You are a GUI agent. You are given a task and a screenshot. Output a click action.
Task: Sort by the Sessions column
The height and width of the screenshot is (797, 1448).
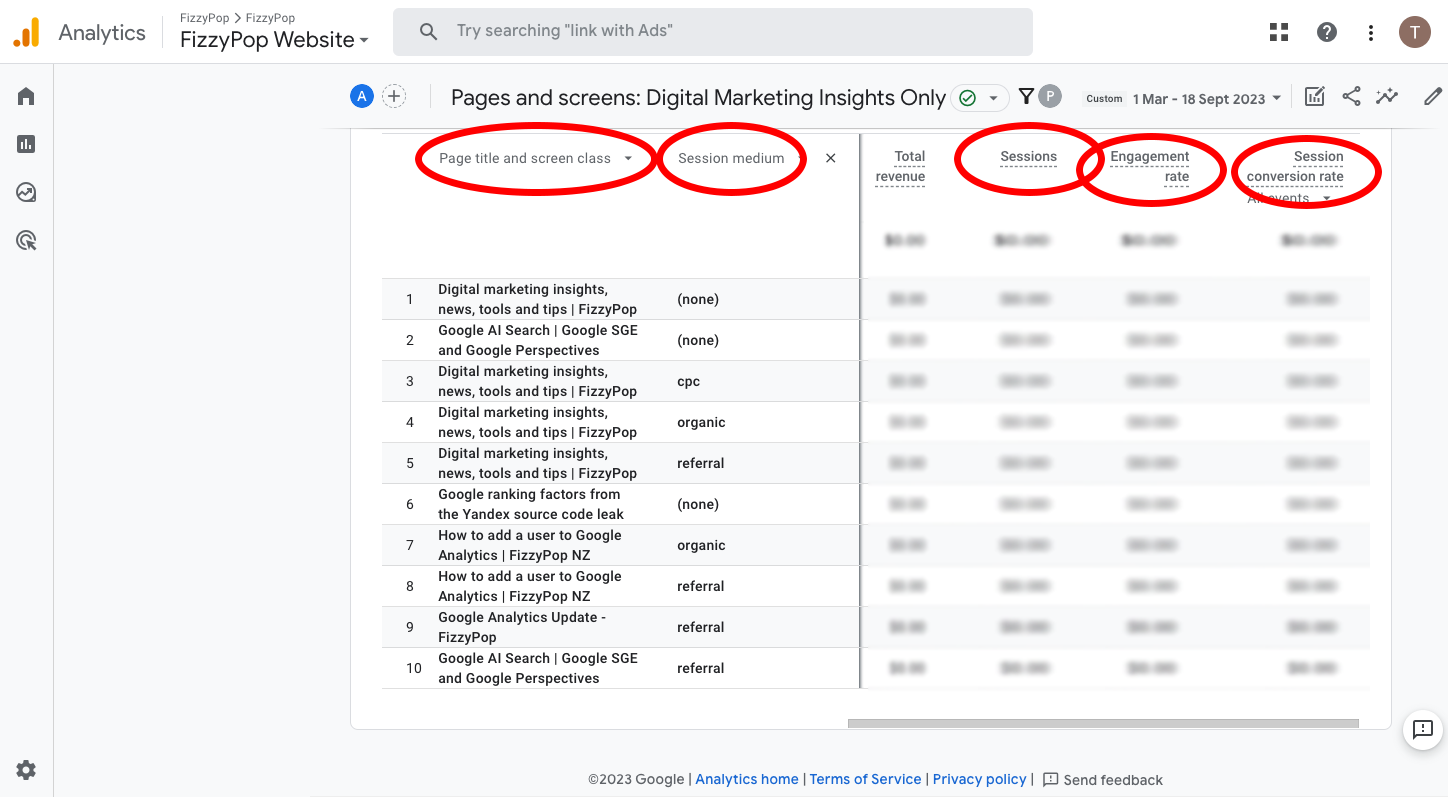tap(1028, 157)
